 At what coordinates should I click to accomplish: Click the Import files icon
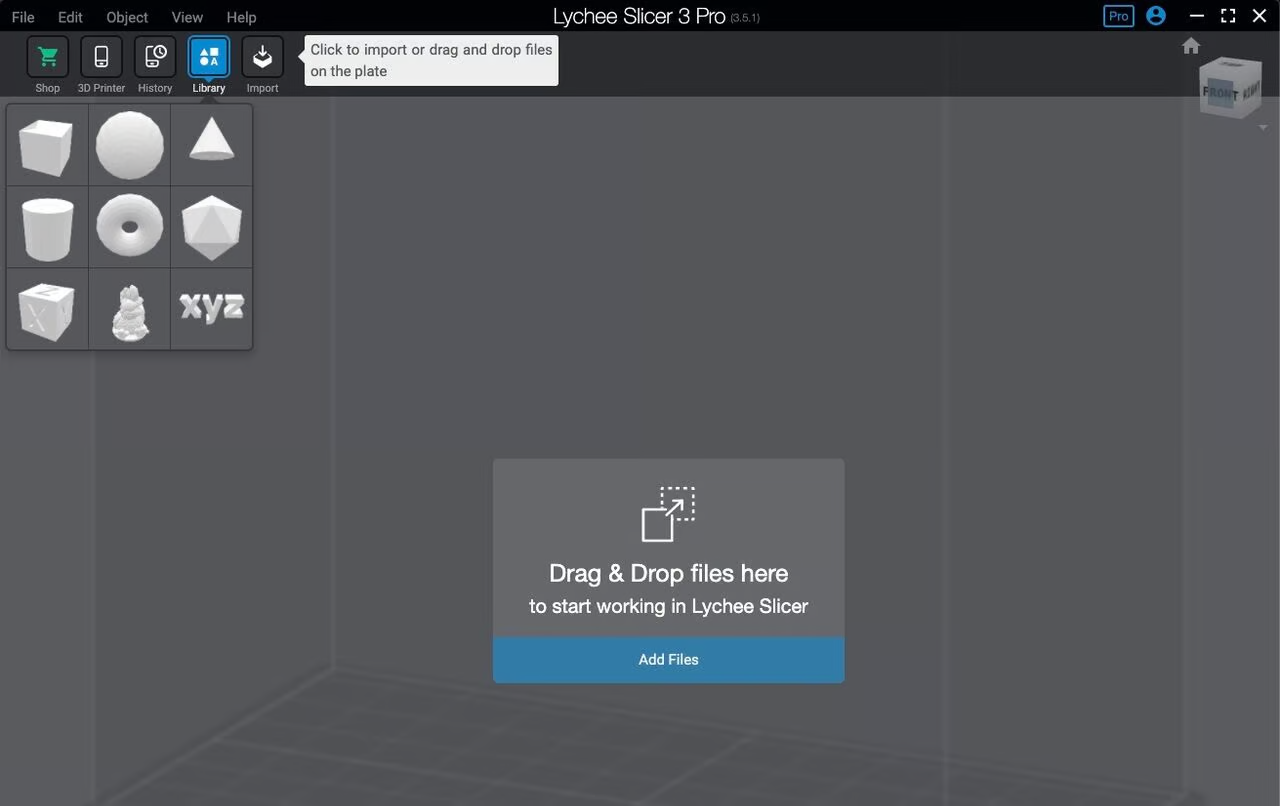click(x=262, y=58)
